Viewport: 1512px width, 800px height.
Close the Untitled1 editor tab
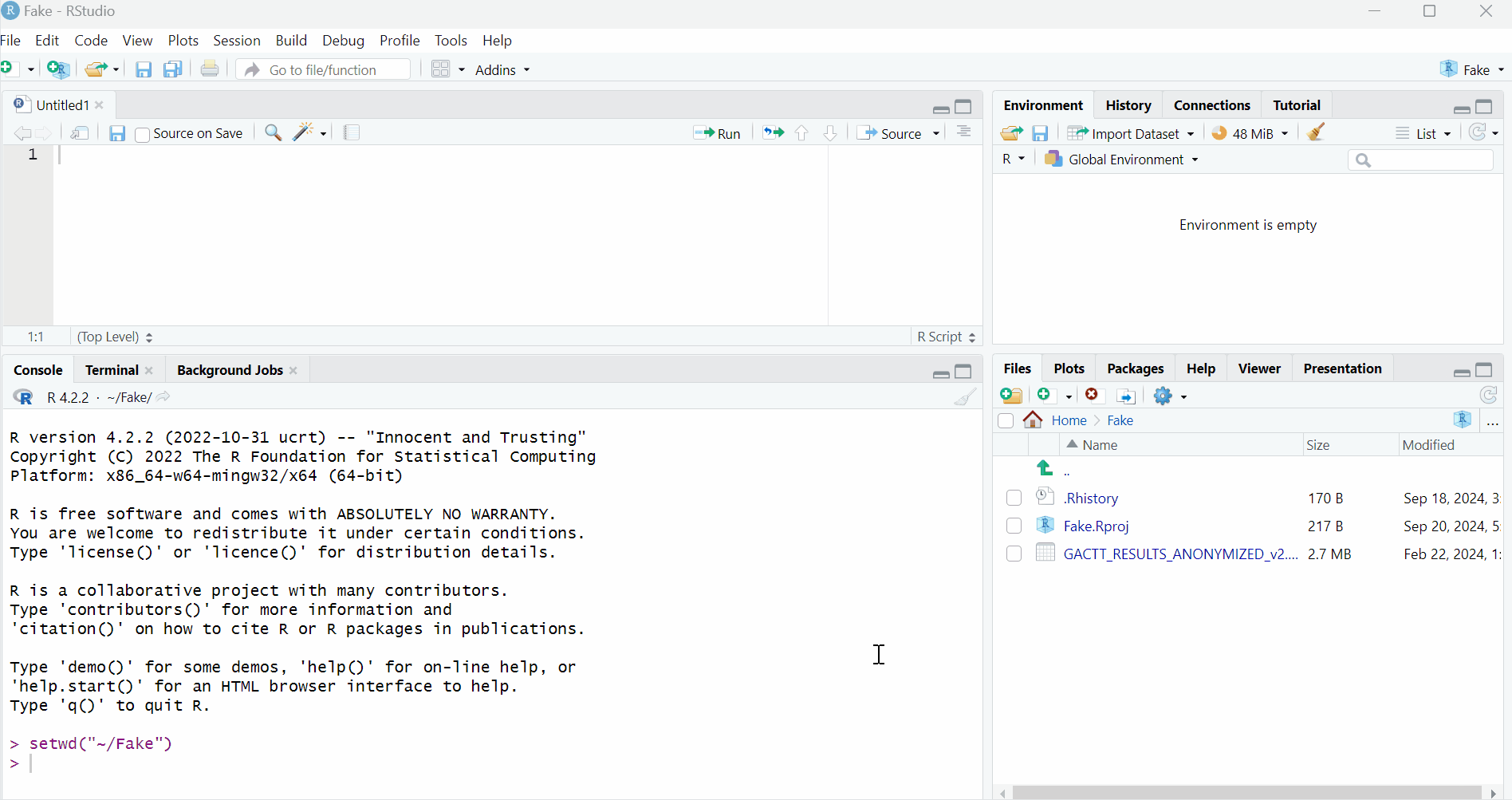coord(100,105)
